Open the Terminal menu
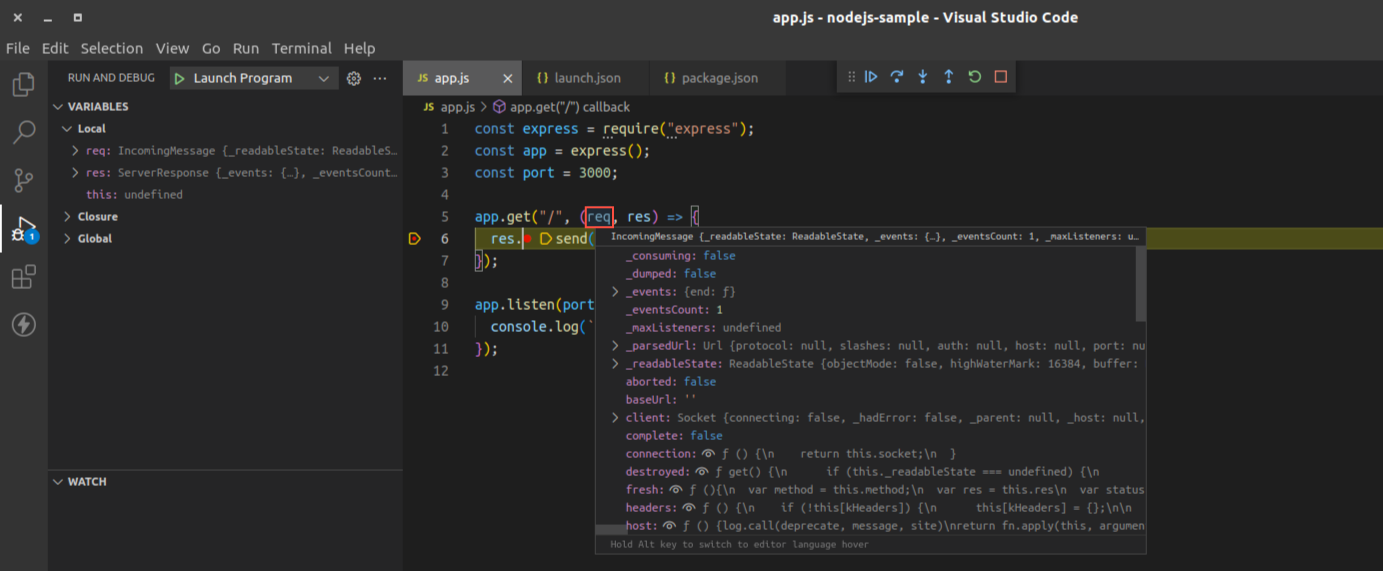Image resolution: width=1383 pixels, height=571 pixels. click(x=301, y=48)
